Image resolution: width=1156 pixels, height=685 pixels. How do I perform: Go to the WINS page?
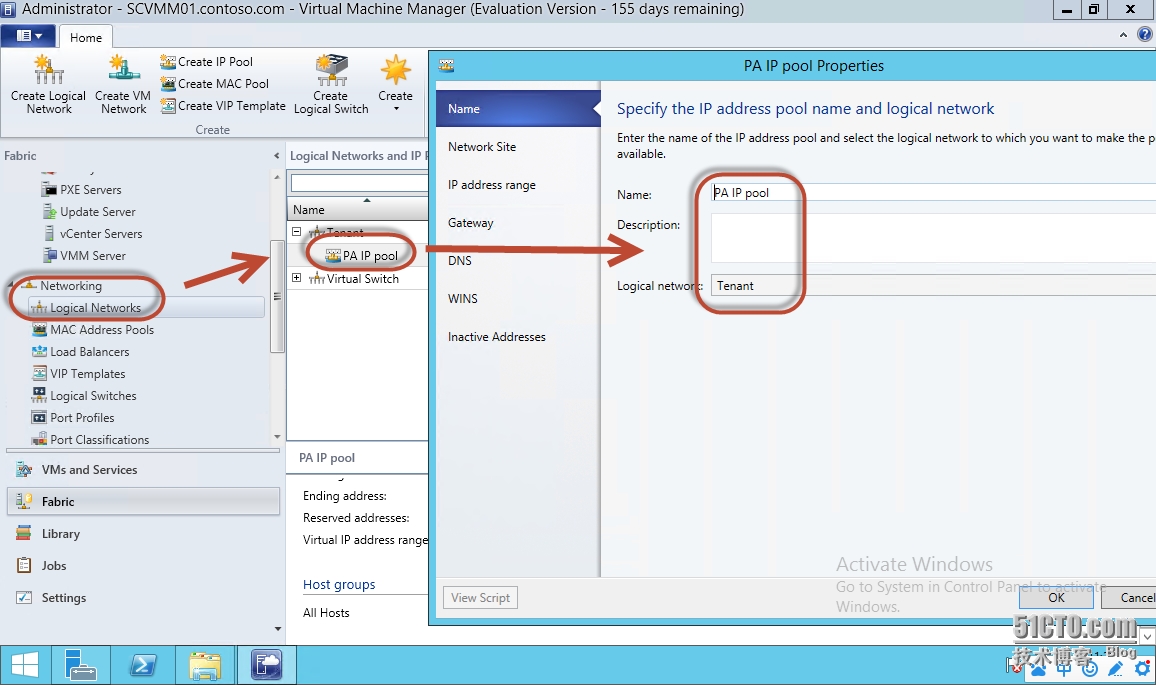click(x=518, y=299)
